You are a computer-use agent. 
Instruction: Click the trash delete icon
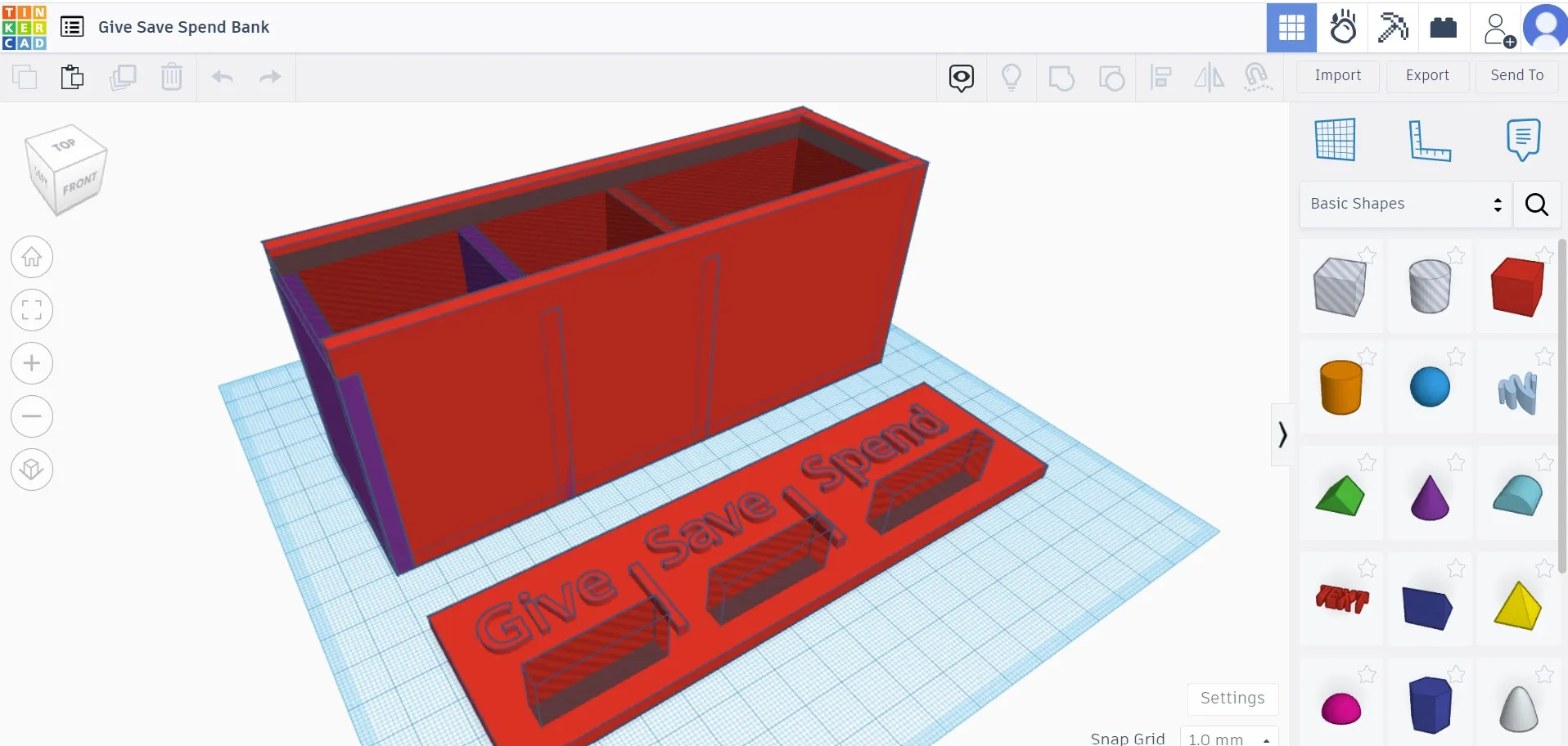point(172,77)
